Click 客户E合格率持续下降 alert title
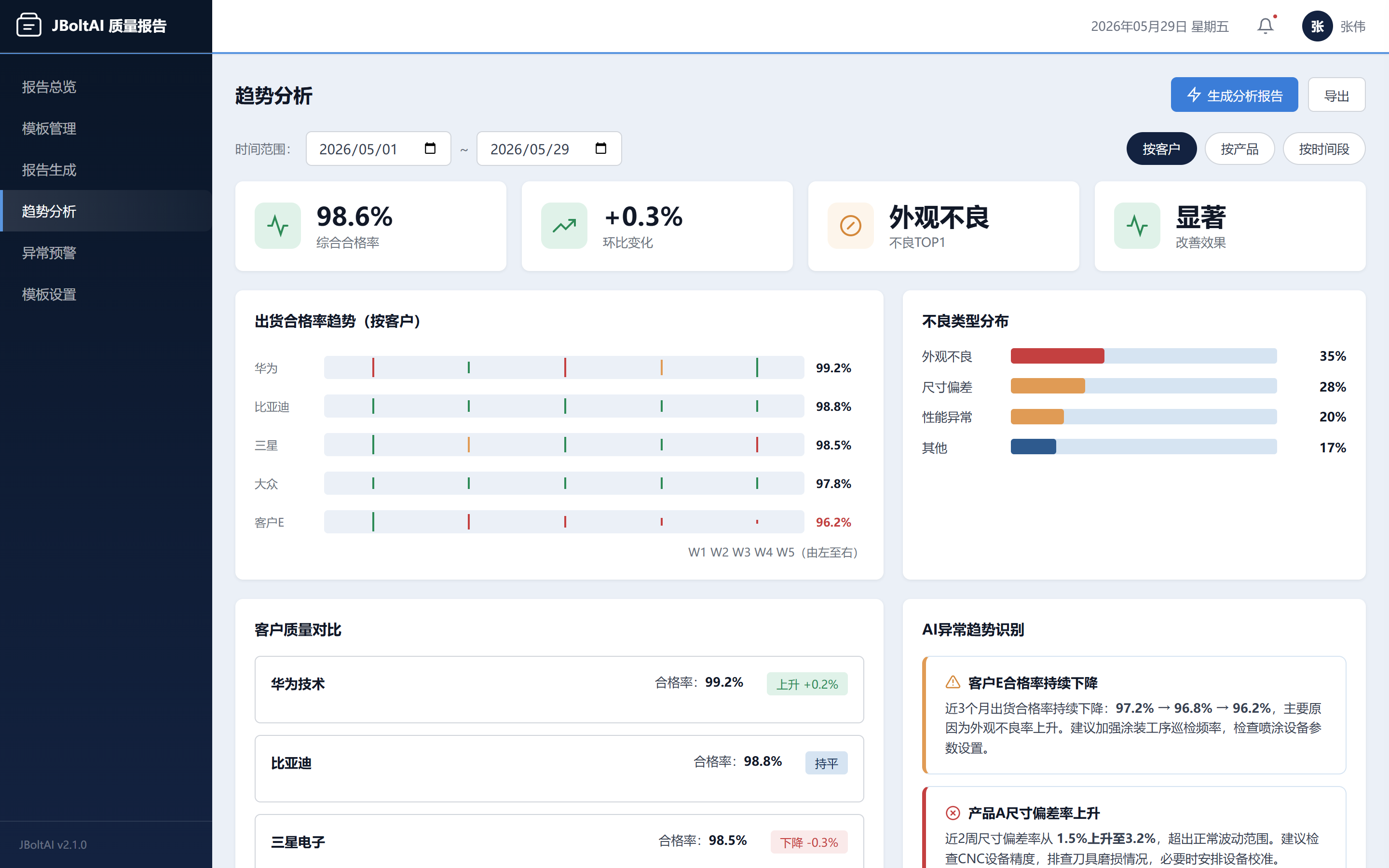The image size is (1389, 868). tap(1033, 682)
